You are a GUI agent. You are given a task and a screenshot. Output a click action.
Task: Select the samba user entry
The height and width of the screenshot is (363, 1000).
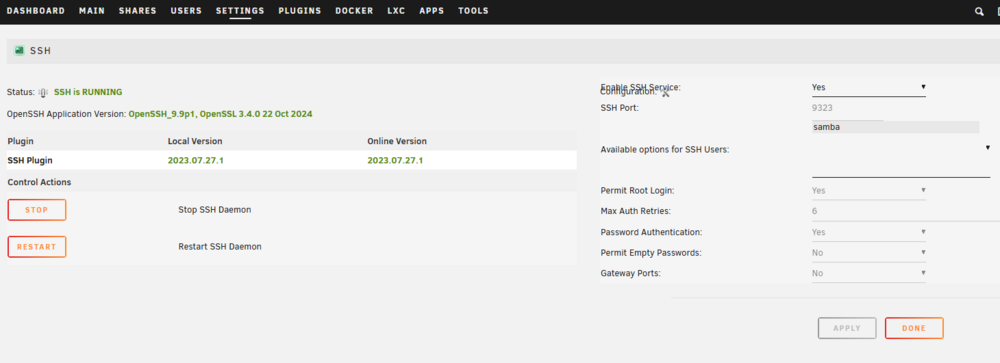tap(895, 127)
